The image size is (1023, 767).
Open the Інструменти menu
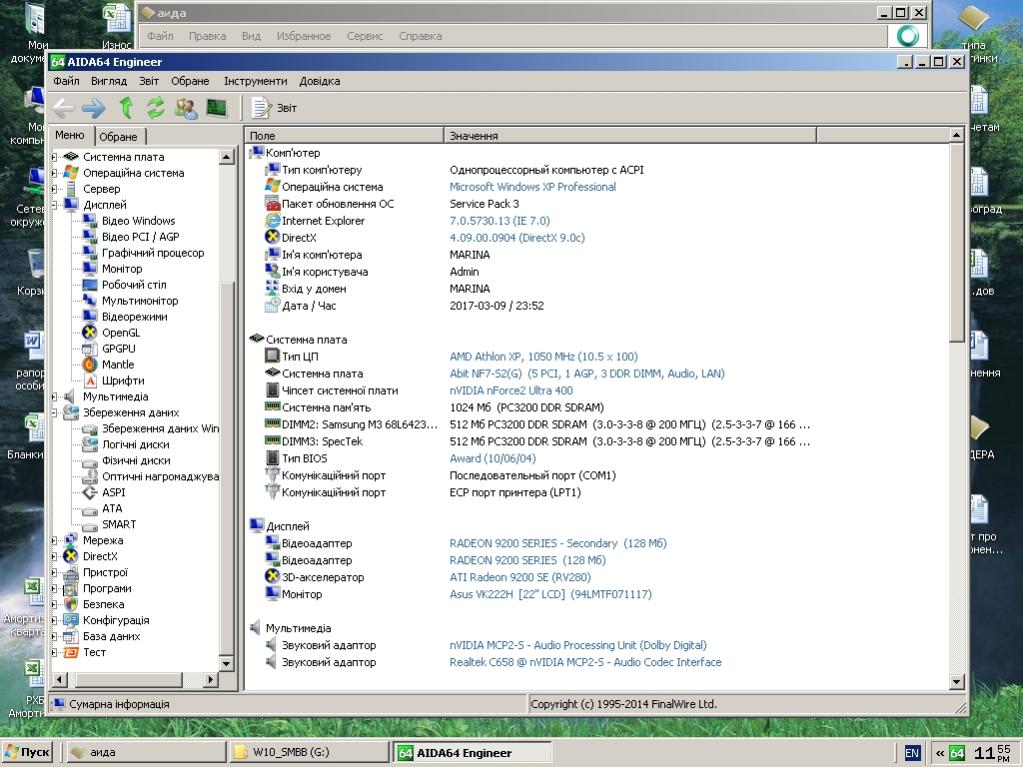pos(255,81)
